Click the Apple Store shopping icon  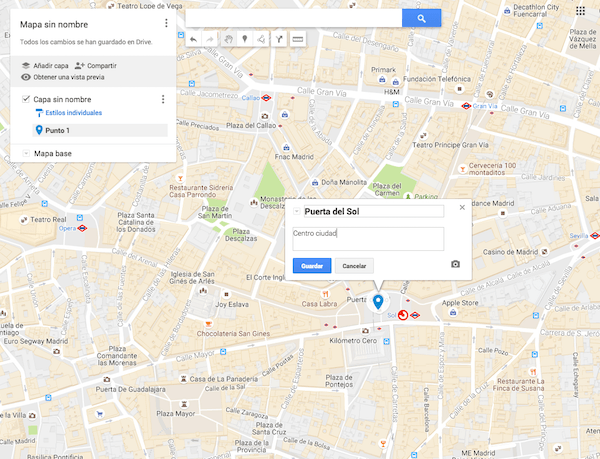tap(453, 313)
